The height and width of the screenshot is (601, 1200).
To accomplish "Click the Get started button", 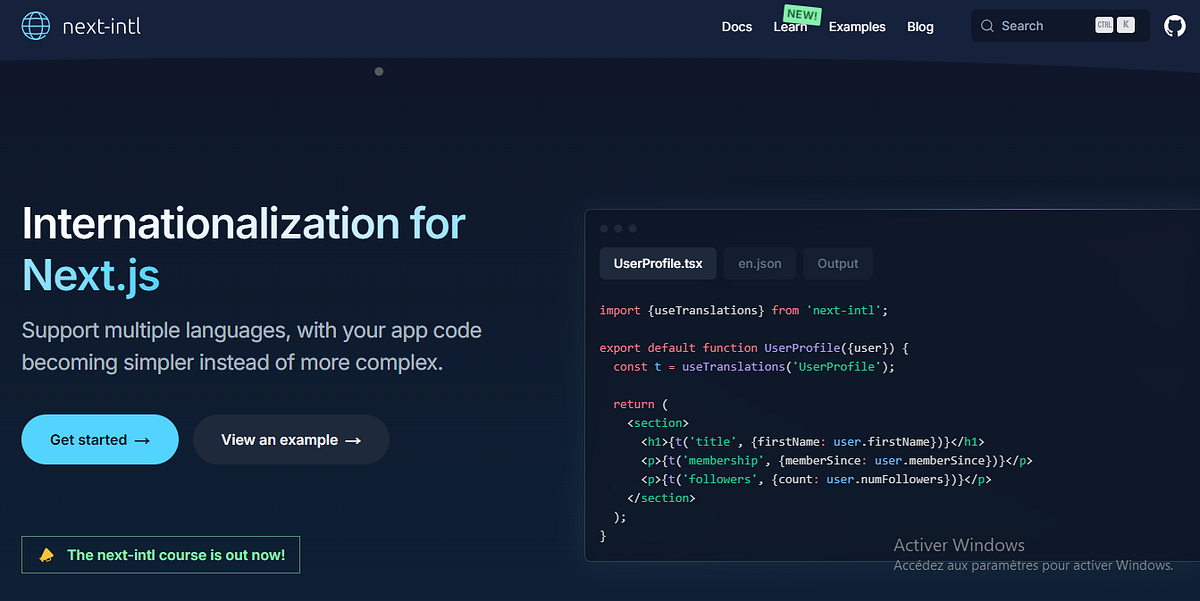I will point(100,439).
